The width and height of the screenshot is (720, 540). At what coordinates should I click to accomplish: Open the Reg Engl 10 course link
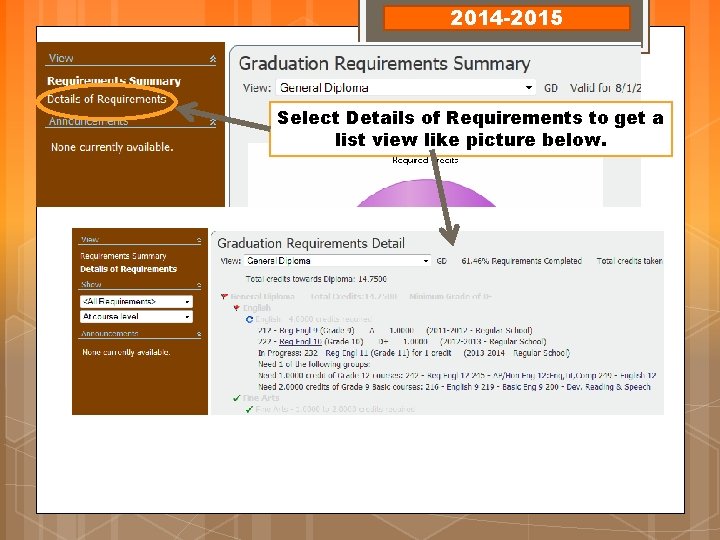(300, 342)
